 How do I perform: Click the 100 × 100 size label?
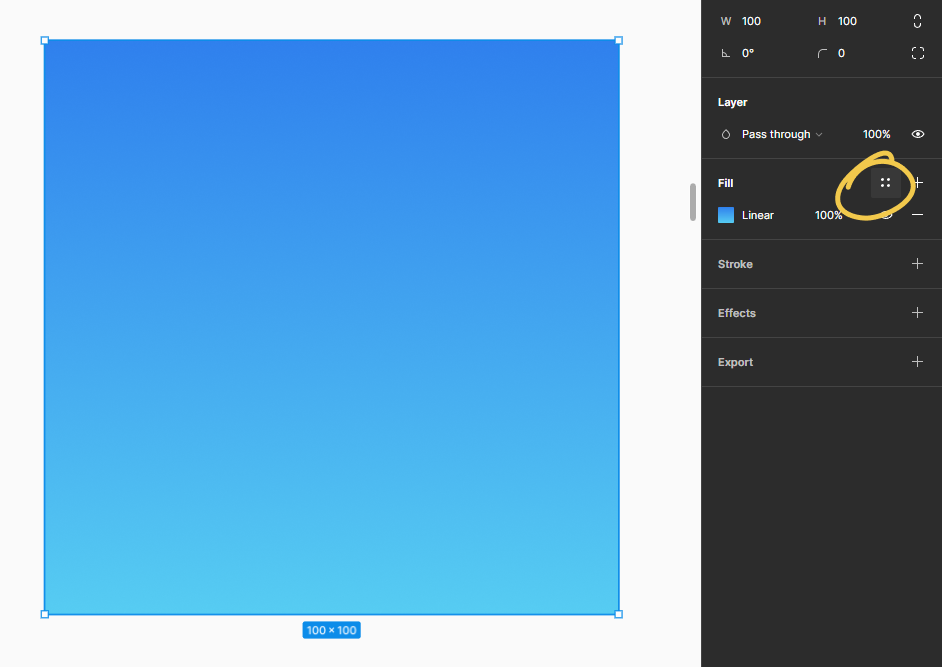point(331,630)
